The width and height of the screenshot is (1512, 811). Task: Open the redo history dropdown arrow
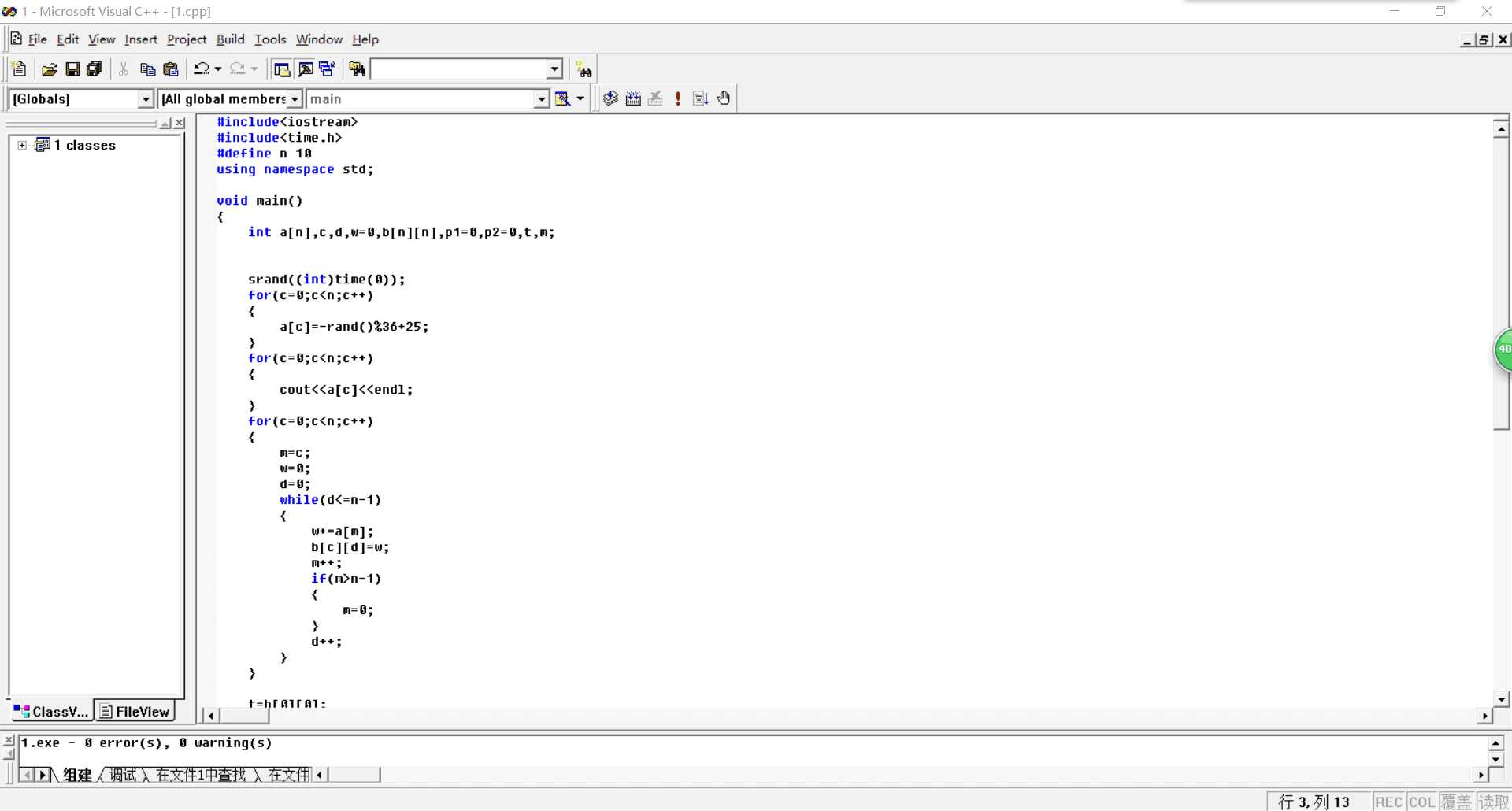coord(254,69)
